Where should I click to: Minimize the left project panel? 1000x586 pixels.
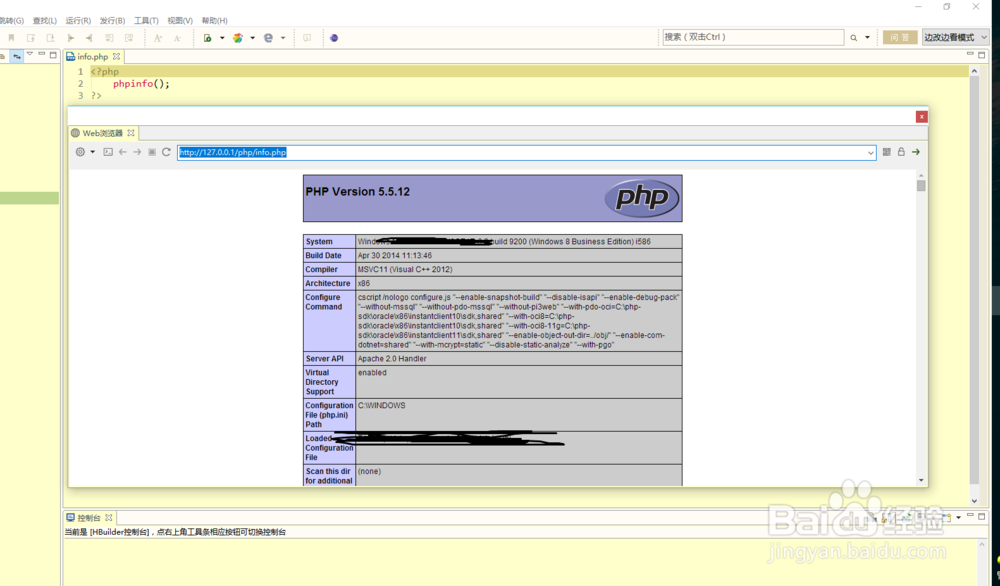41,55
